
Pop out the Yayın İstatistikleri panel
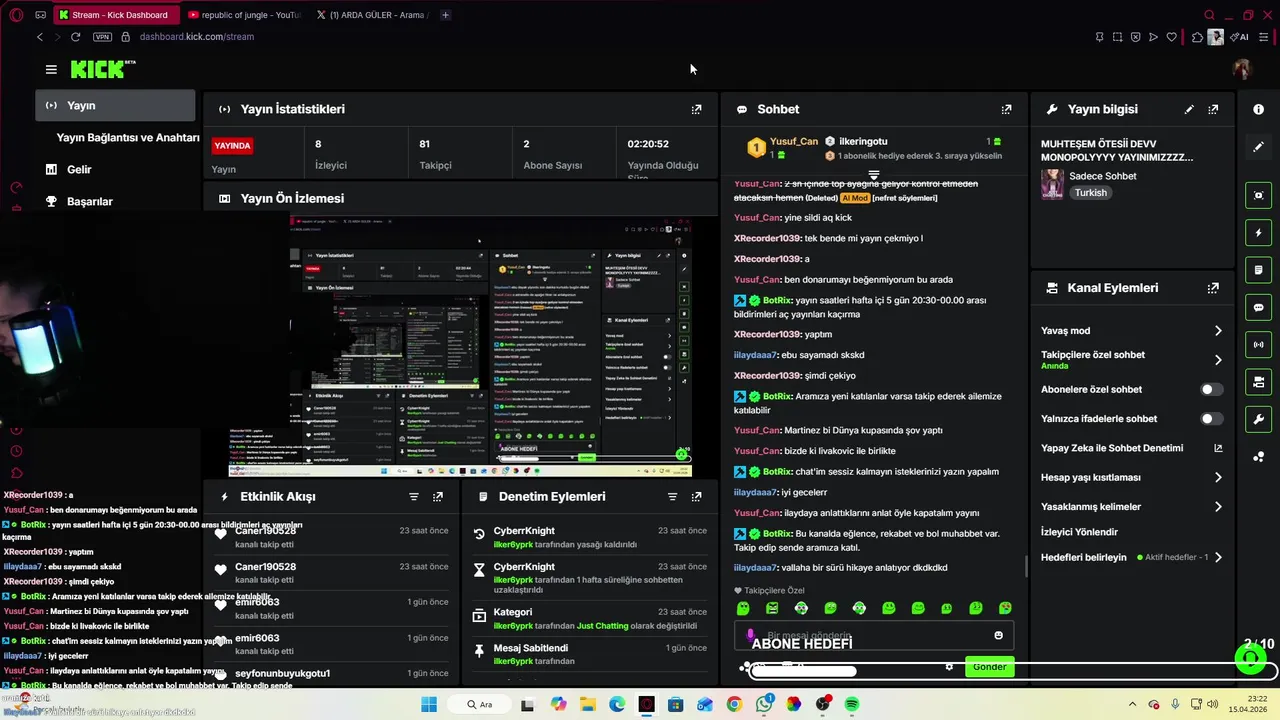[x=696, y=109]
